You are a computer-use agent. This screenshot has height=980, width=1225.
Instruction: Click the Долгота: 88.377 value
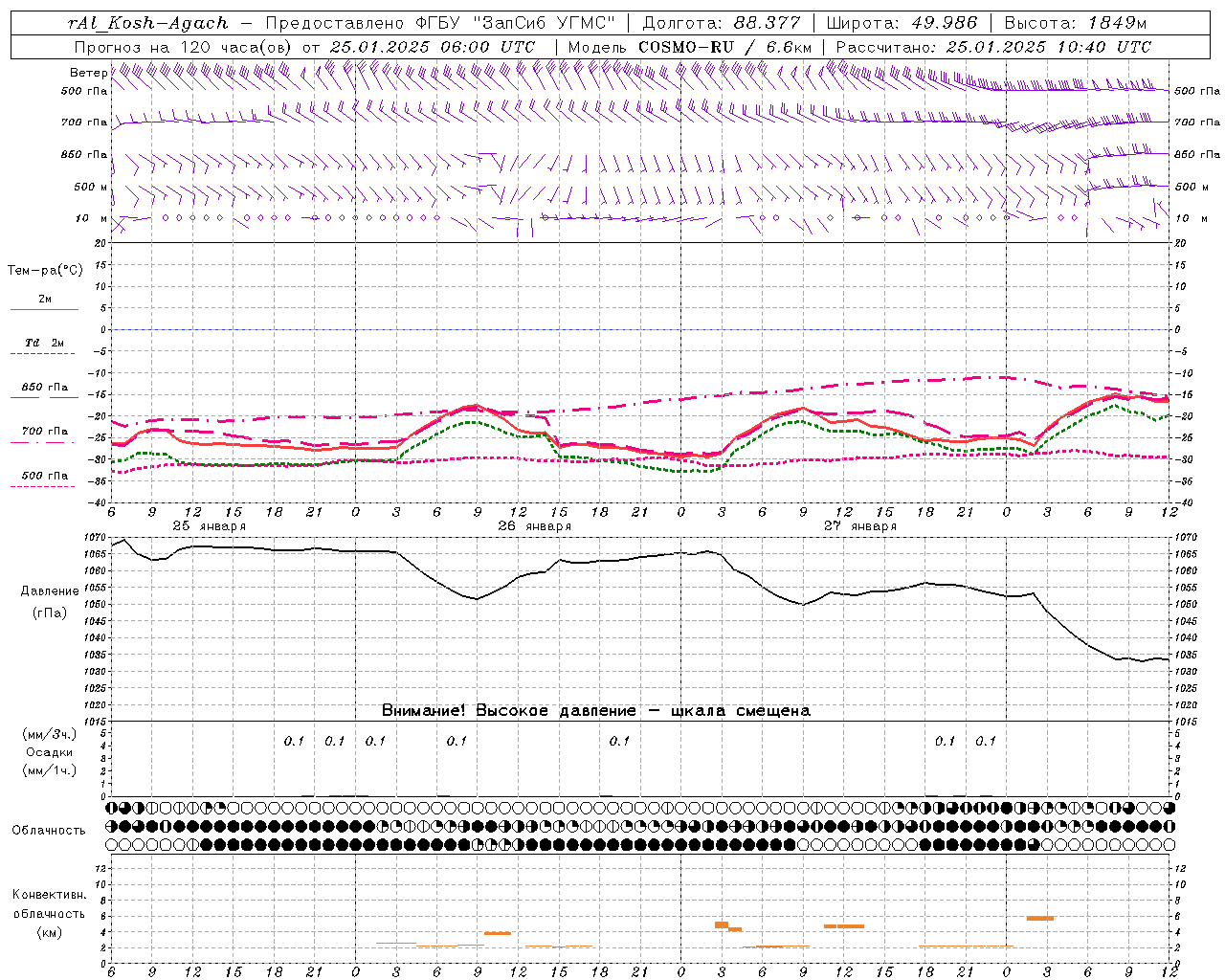pos(720,23)
